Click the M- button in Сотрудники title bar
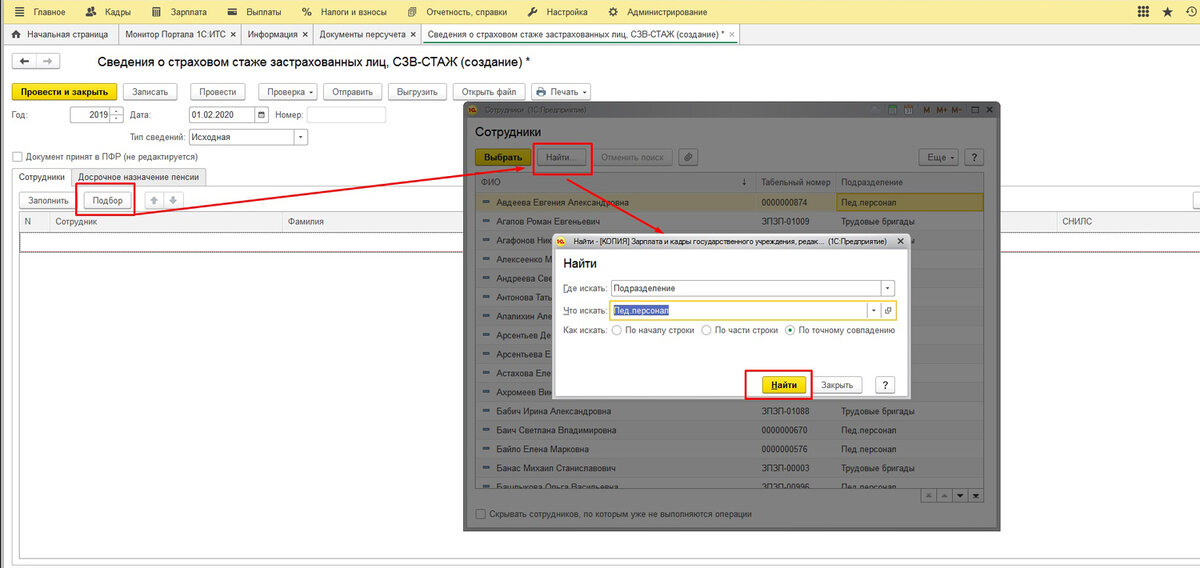The image size is (1200, 568). click(959, 110)
